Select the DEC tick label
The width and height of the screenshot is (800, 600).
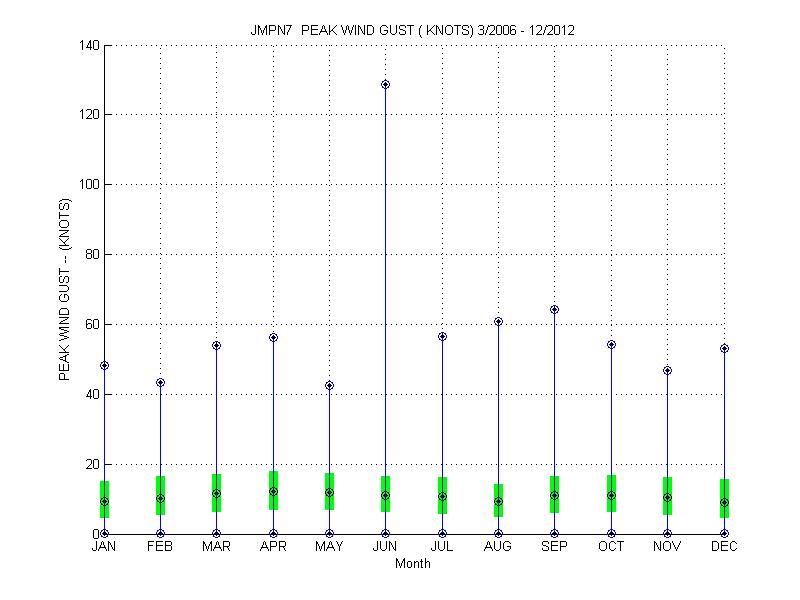click(724, 547)
